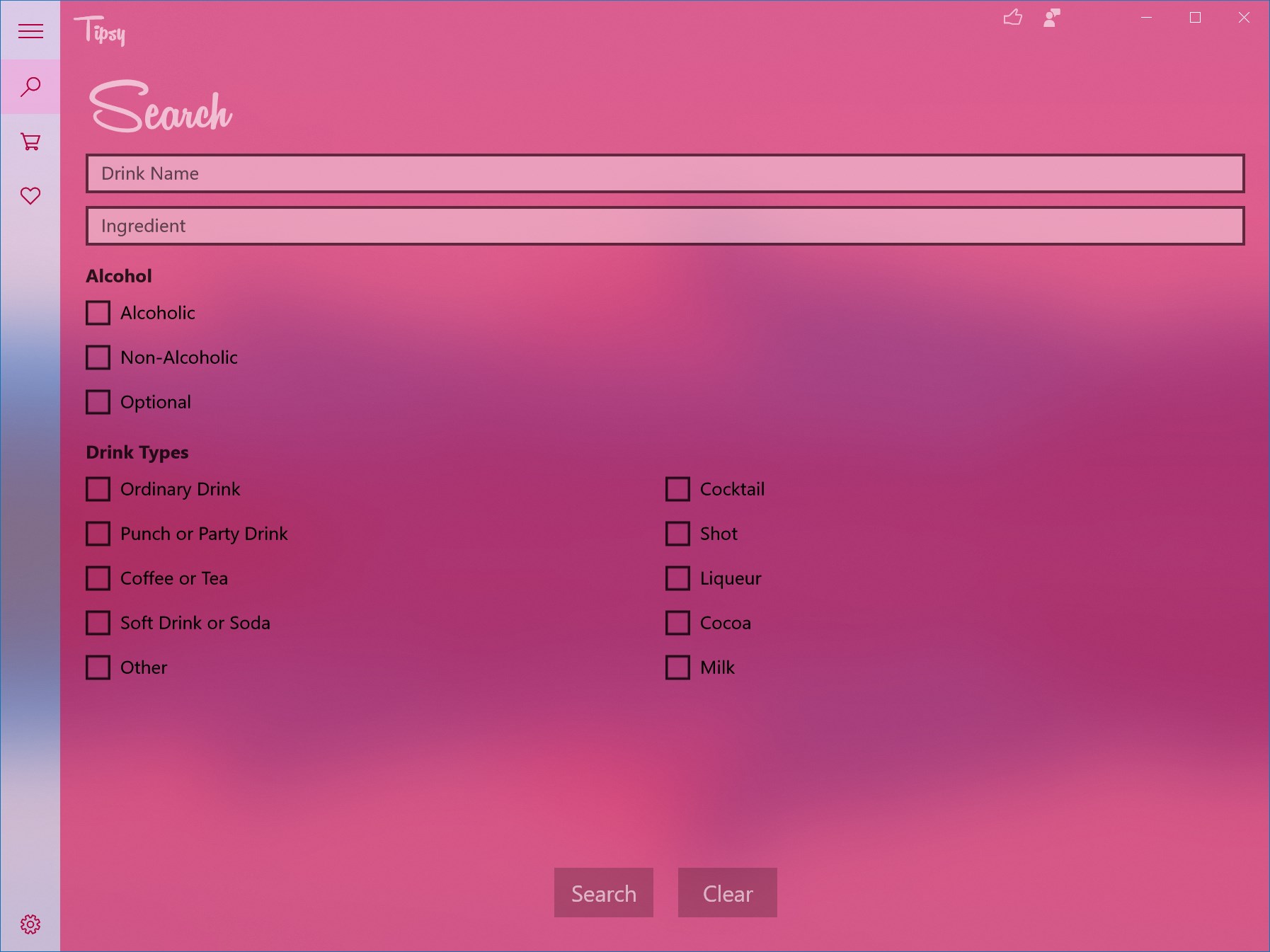Close the Tipsy window
The width and height of the screenshot is (1270, 952).
(1244, 18)
